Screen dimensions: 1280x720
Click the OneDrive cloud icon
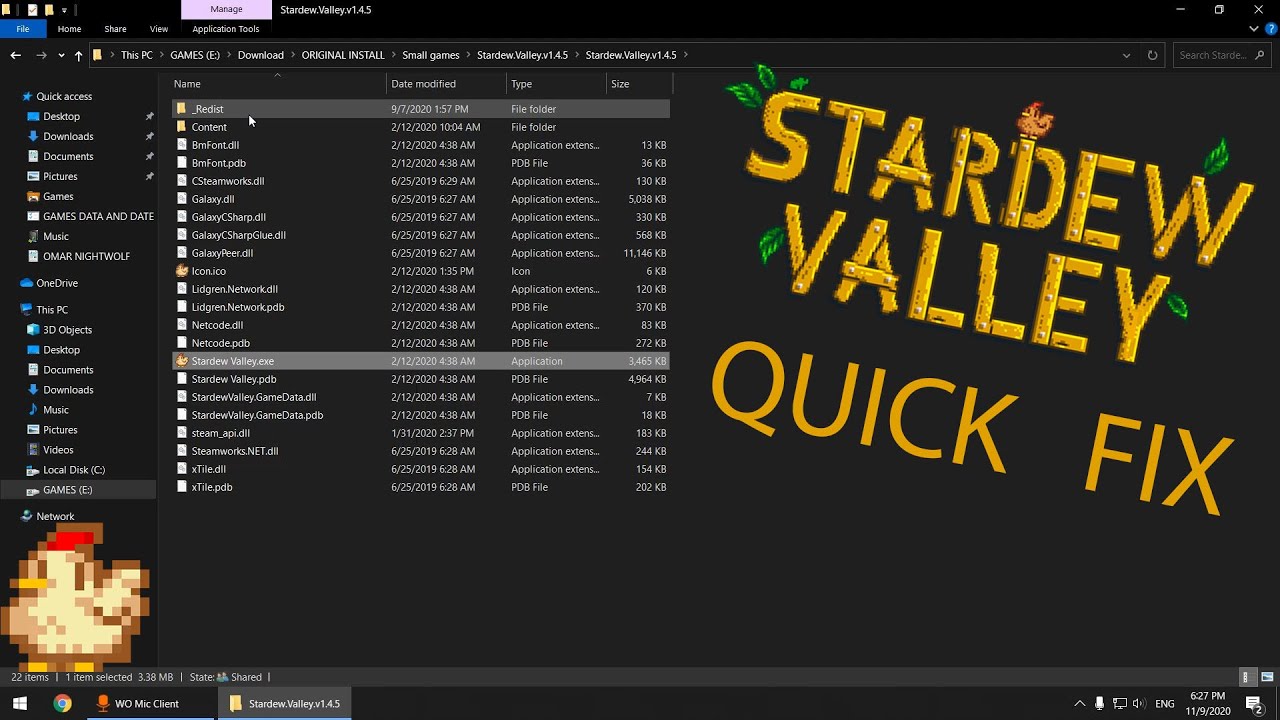[x=27, y=283]
